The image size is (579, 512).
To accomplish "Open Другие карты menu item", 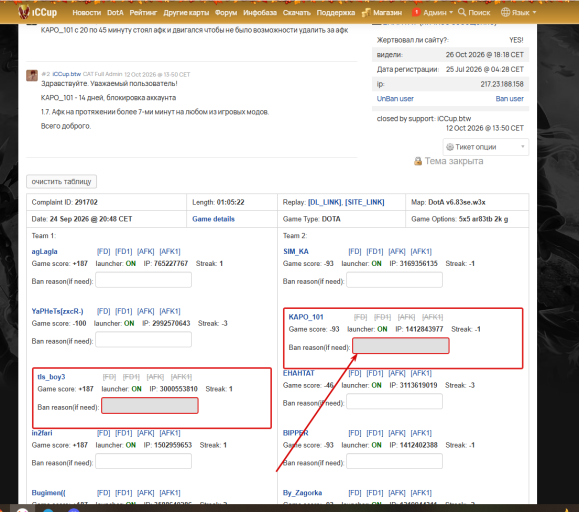I will pyautogui.click(x=186, y=13).
